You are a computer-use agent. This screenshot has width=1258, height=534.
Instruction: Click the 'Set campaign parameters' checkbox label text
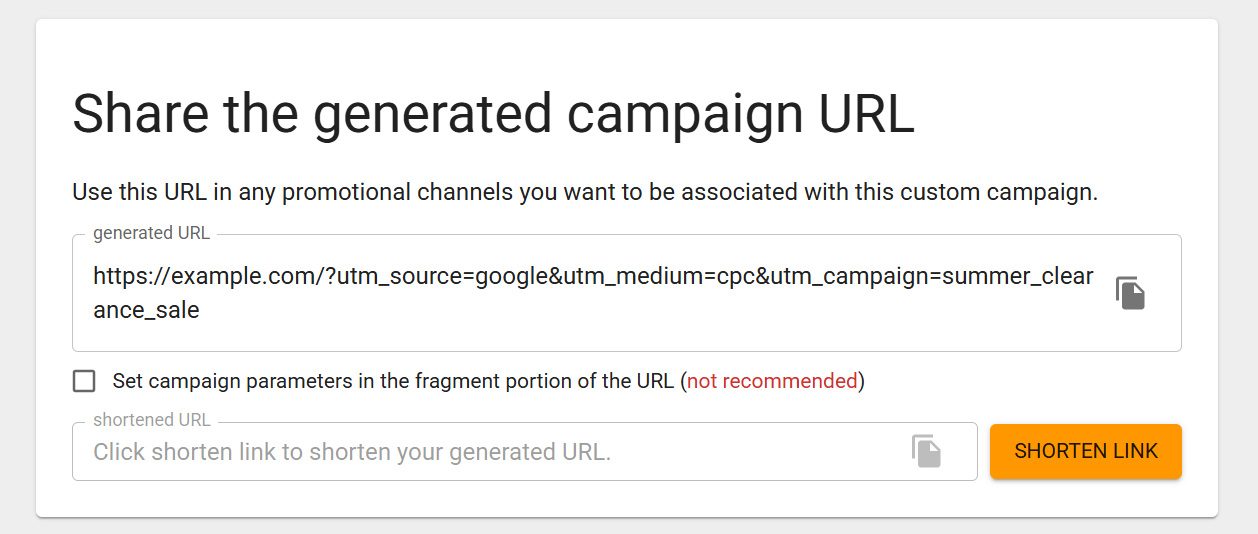pyautogui.click(x=395, y=381)
